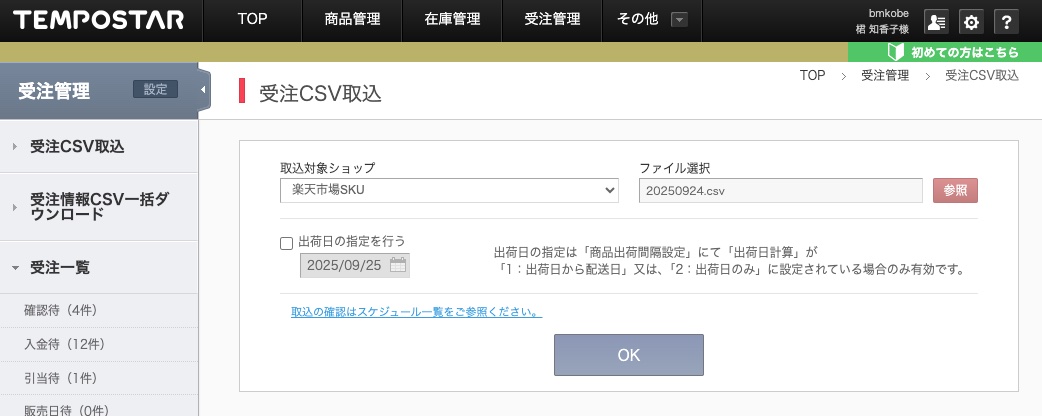
Task: Click the file selection text field
Action: 780,190
